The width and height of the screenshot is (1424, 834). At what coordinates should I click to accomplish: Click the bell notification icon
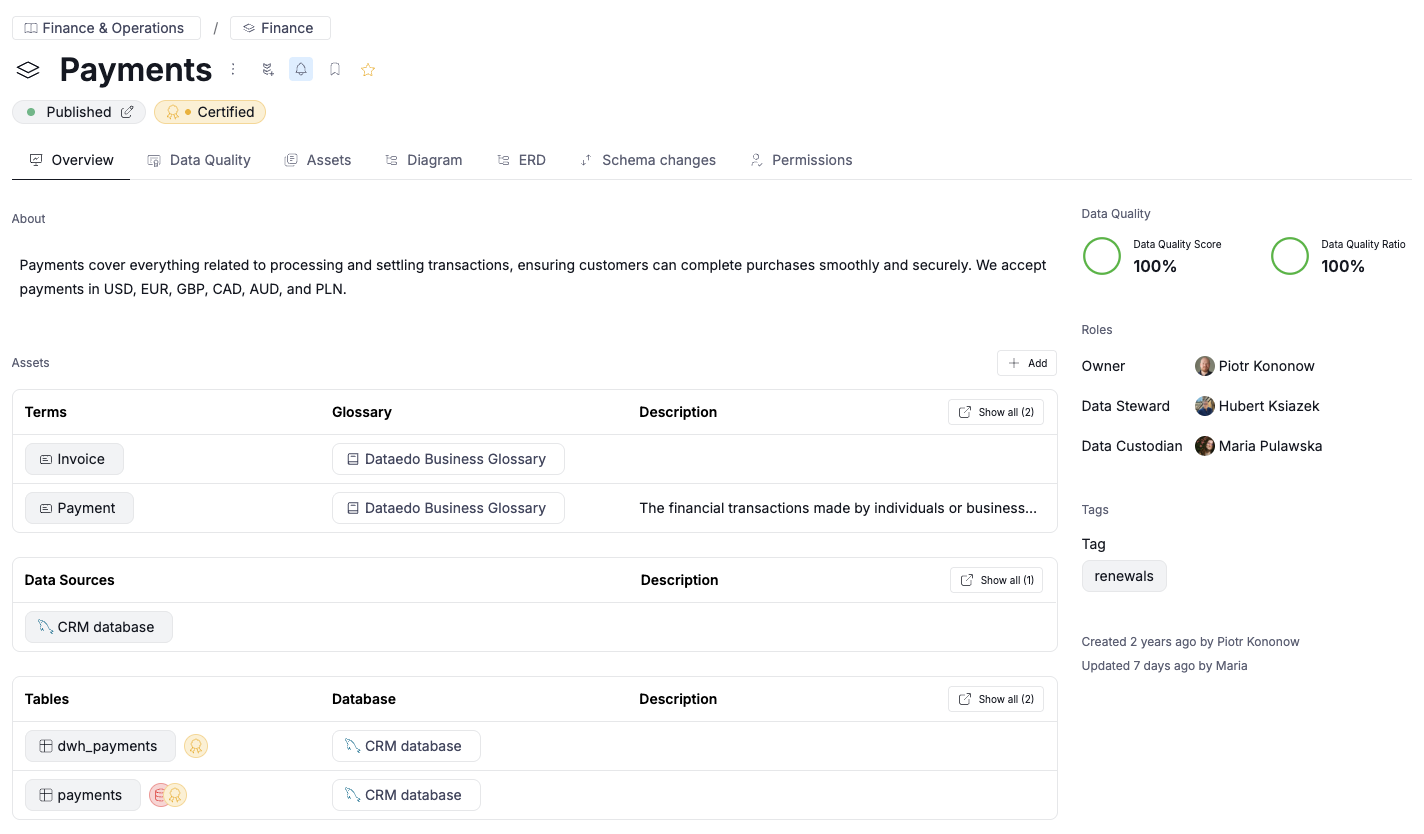coord(301,69)
